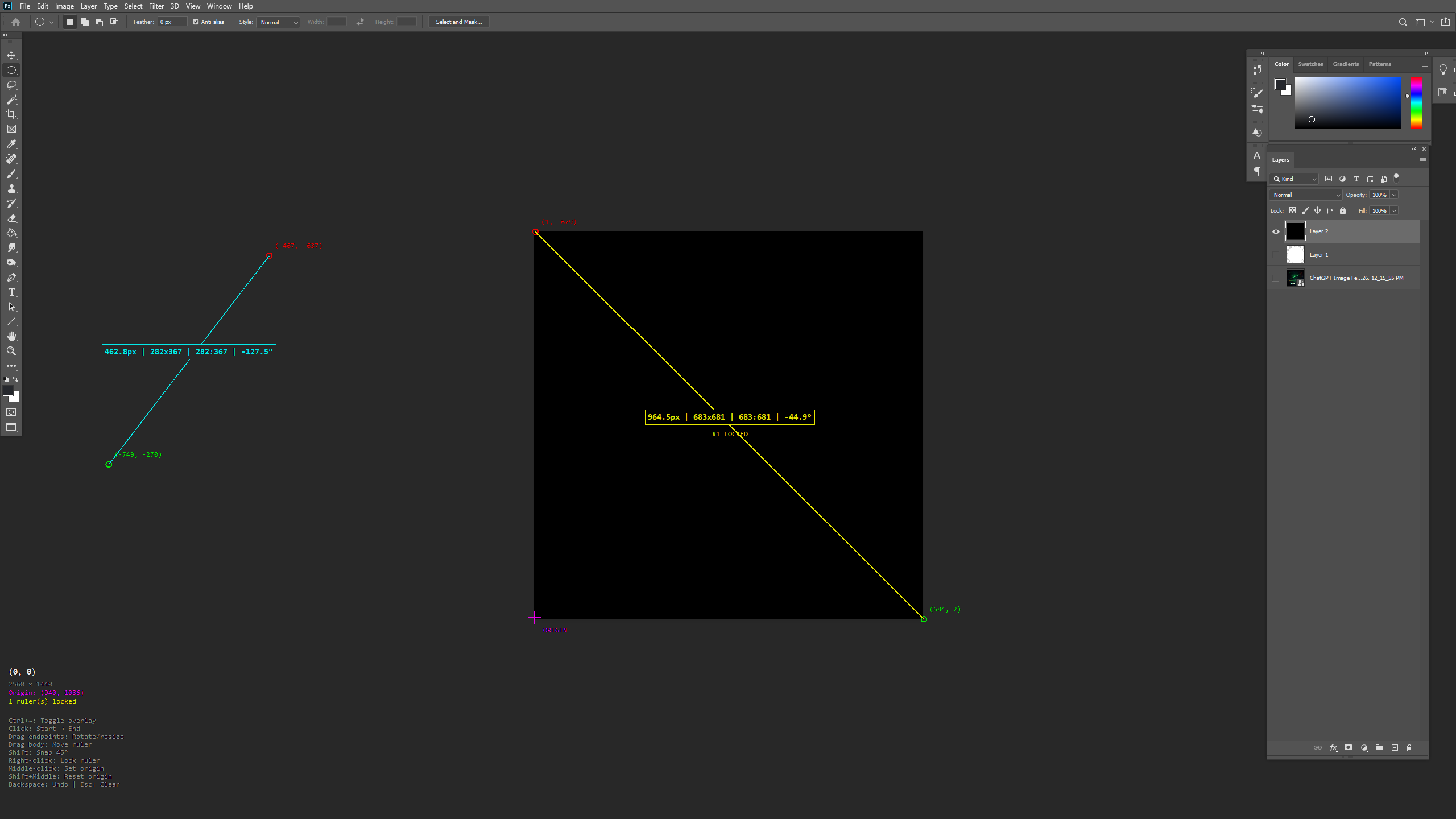Select the Eyedropper tool
This screenshot has height=819, width=1456.
pos(11,144)
